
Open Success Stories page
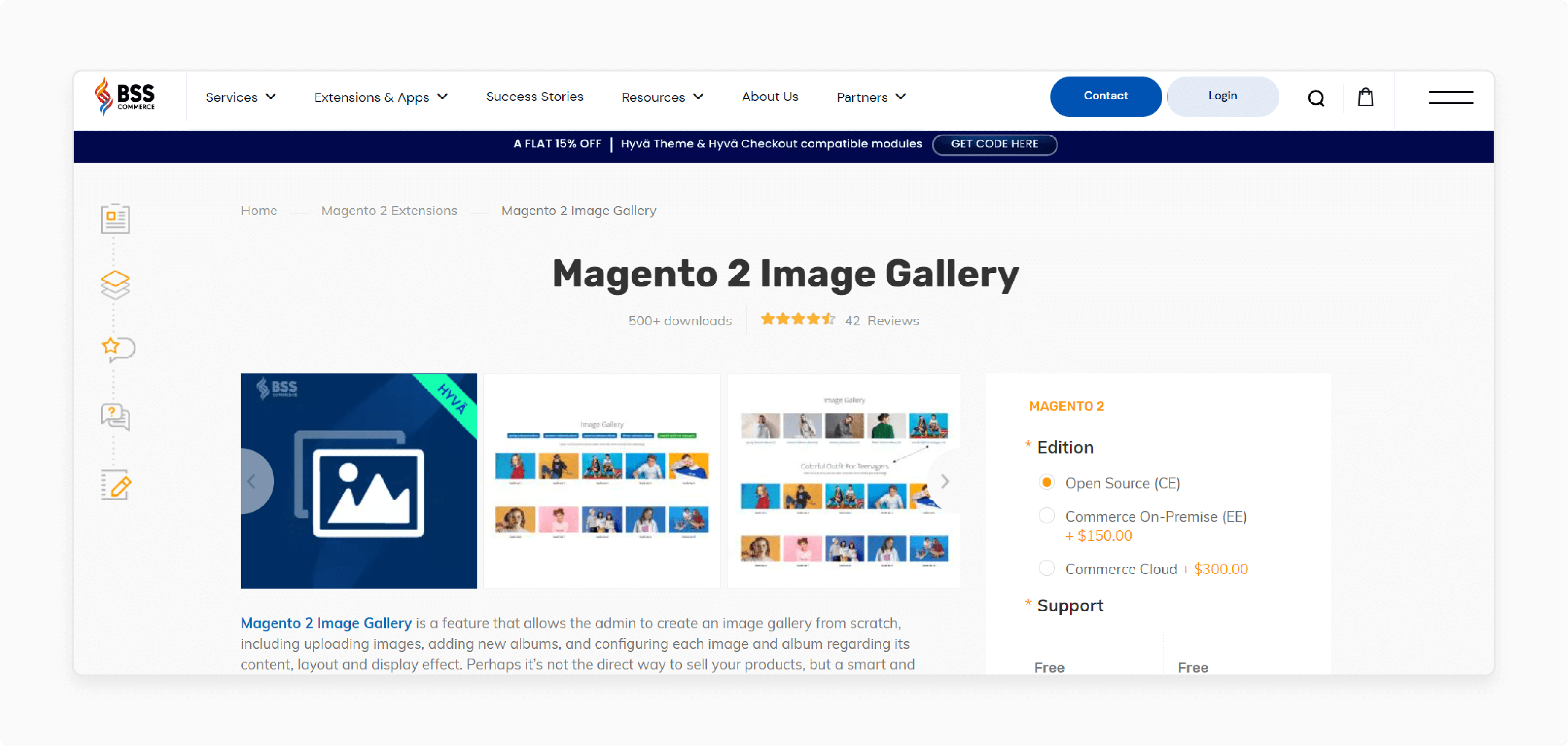point(535,97)
